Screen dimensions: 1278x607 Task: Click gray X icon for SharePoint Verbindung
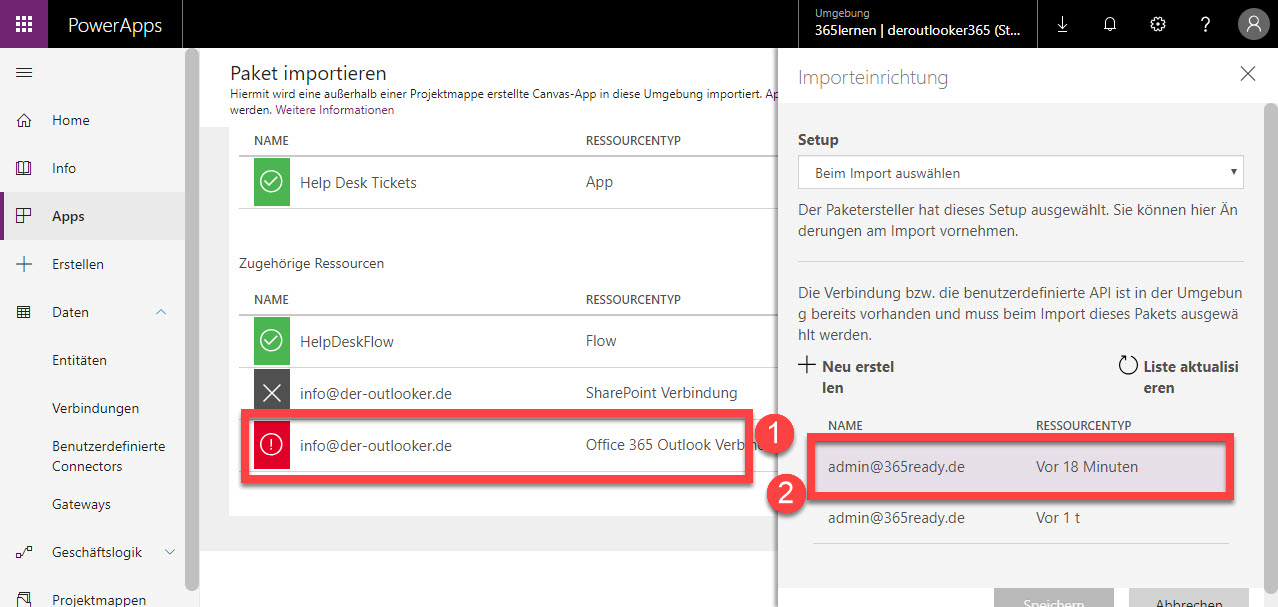coord(271,393)
